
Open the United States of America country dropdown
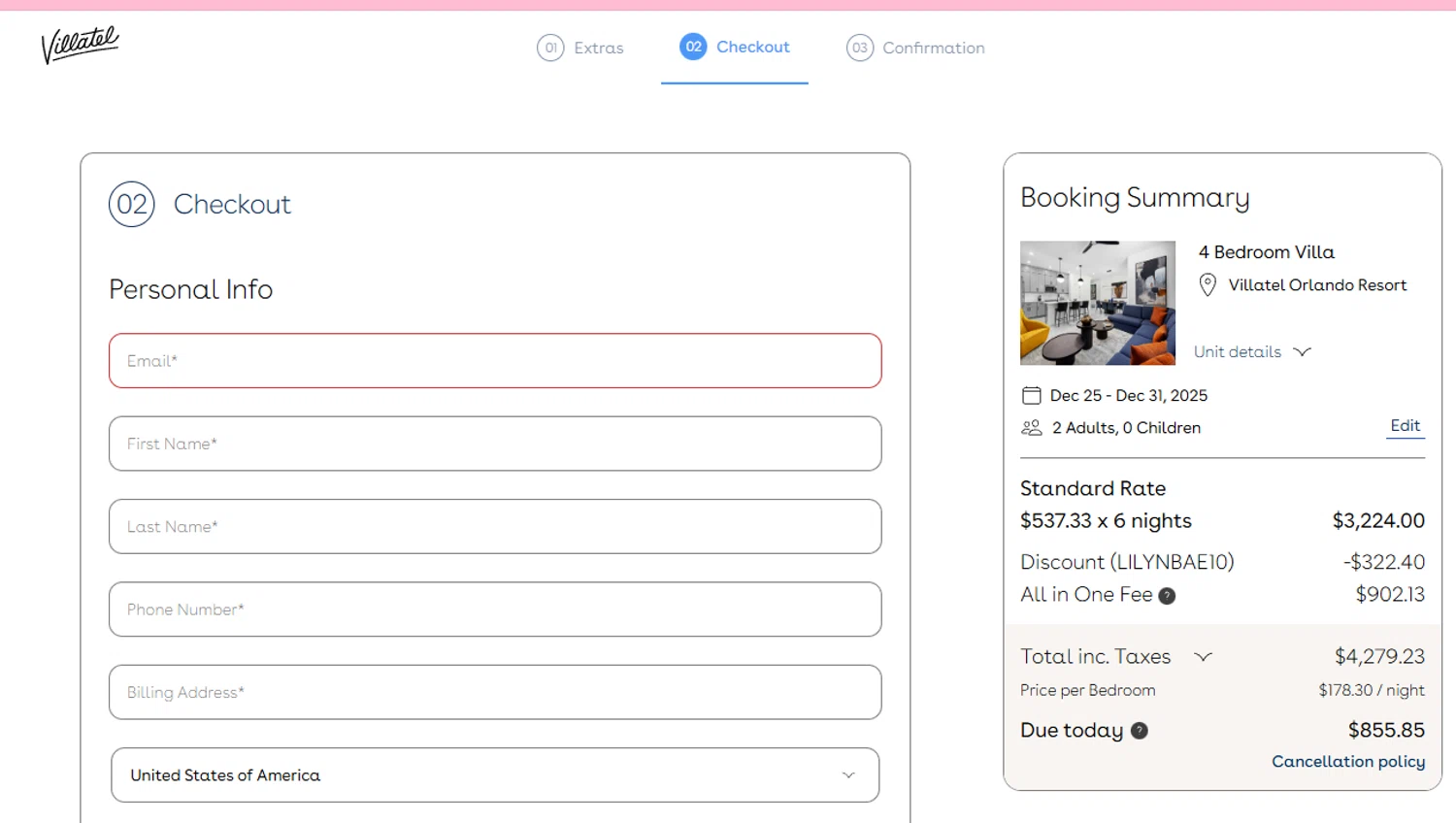coord(495,774)
